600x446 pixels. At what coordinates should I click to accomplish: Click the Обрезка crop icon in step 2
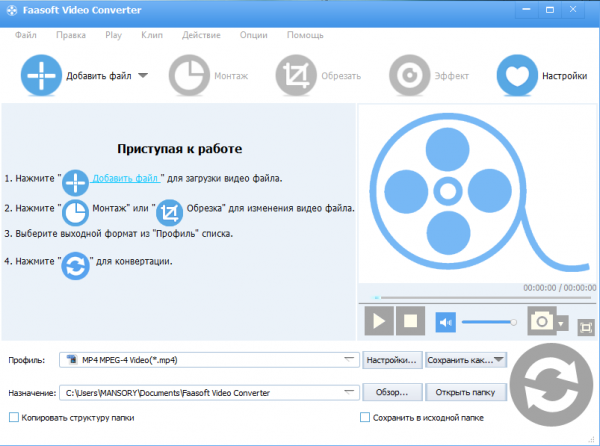coord(170,213)
